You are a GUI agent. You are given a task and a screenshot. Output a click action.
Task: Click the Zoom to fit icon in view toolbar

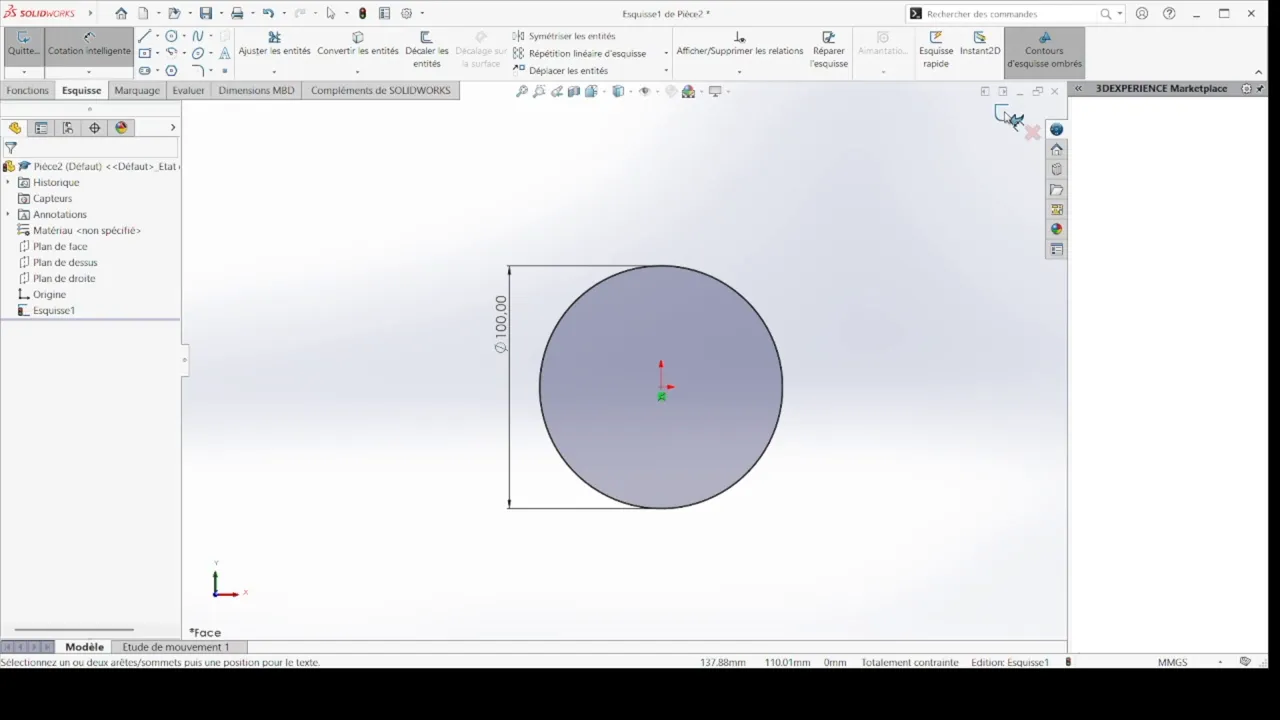(521, 91)
